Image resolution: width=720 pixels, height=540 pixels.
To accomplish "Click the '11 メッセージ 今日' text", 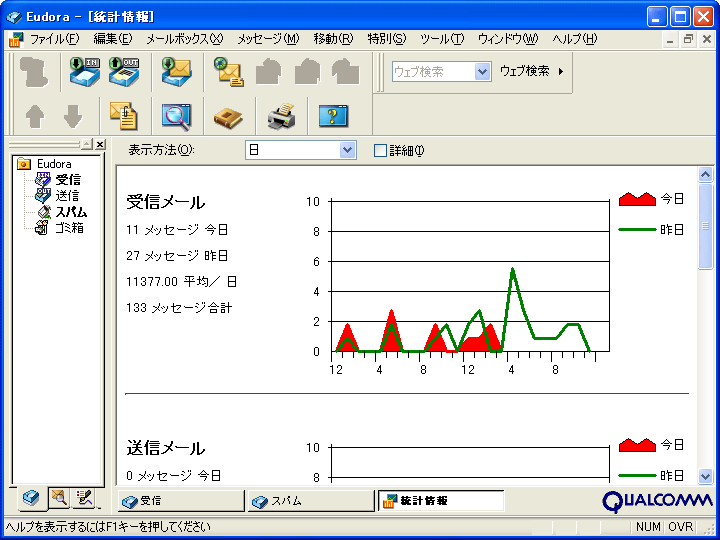I will [x=177, y=229].
